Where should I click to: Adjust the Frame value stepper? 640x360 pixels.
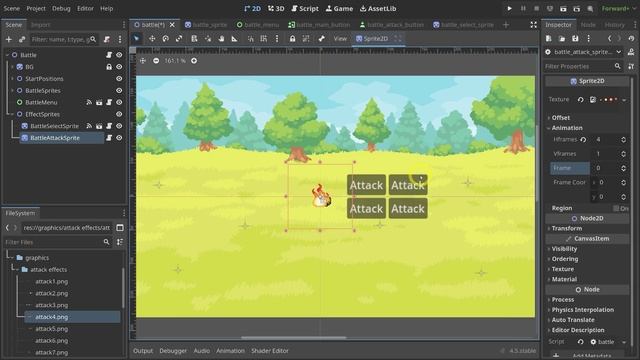pyautogui.click(x=623, y=168)
